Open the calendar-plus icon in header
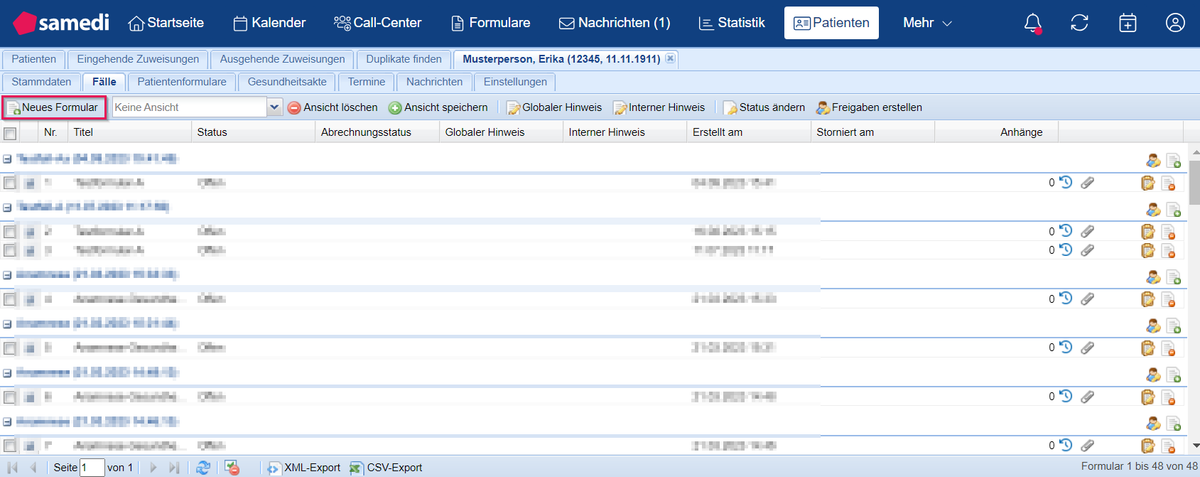Image resolution: width=1200 pixels, height=477 pixels. pos(1127,23)
